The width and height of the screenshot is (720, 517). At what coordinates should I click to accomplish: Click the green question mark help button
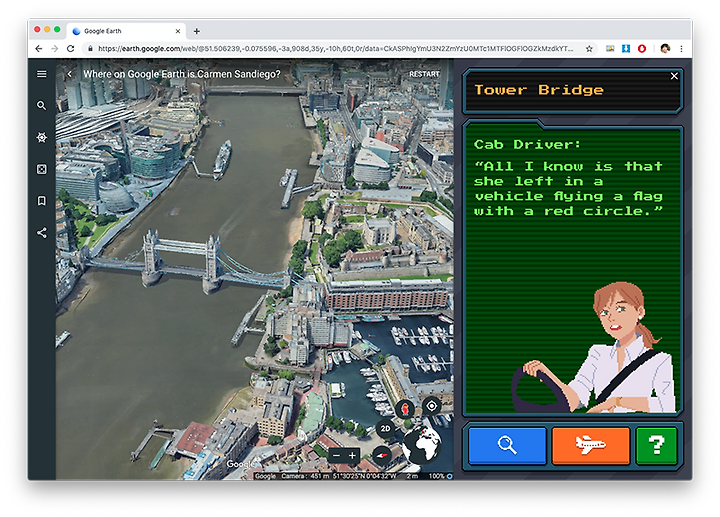pyautogui.click(x=656, y=445)
